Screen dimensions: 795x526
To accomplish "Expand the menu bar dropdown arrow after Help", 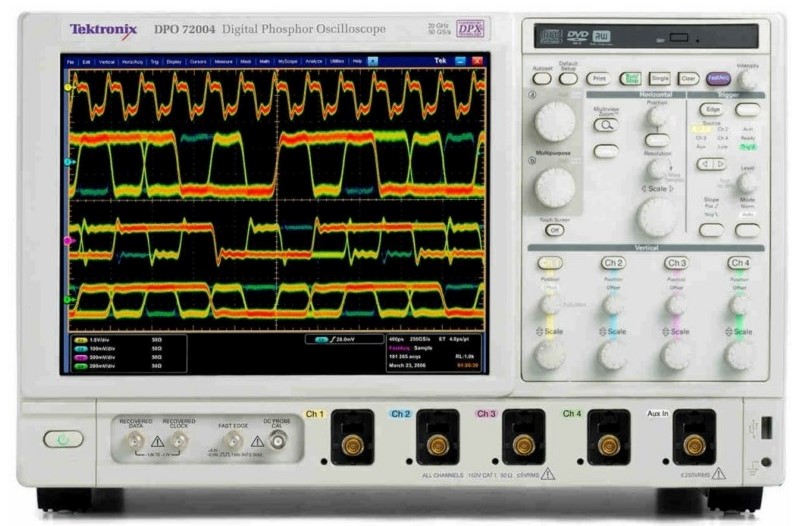I will coord(373,62).
